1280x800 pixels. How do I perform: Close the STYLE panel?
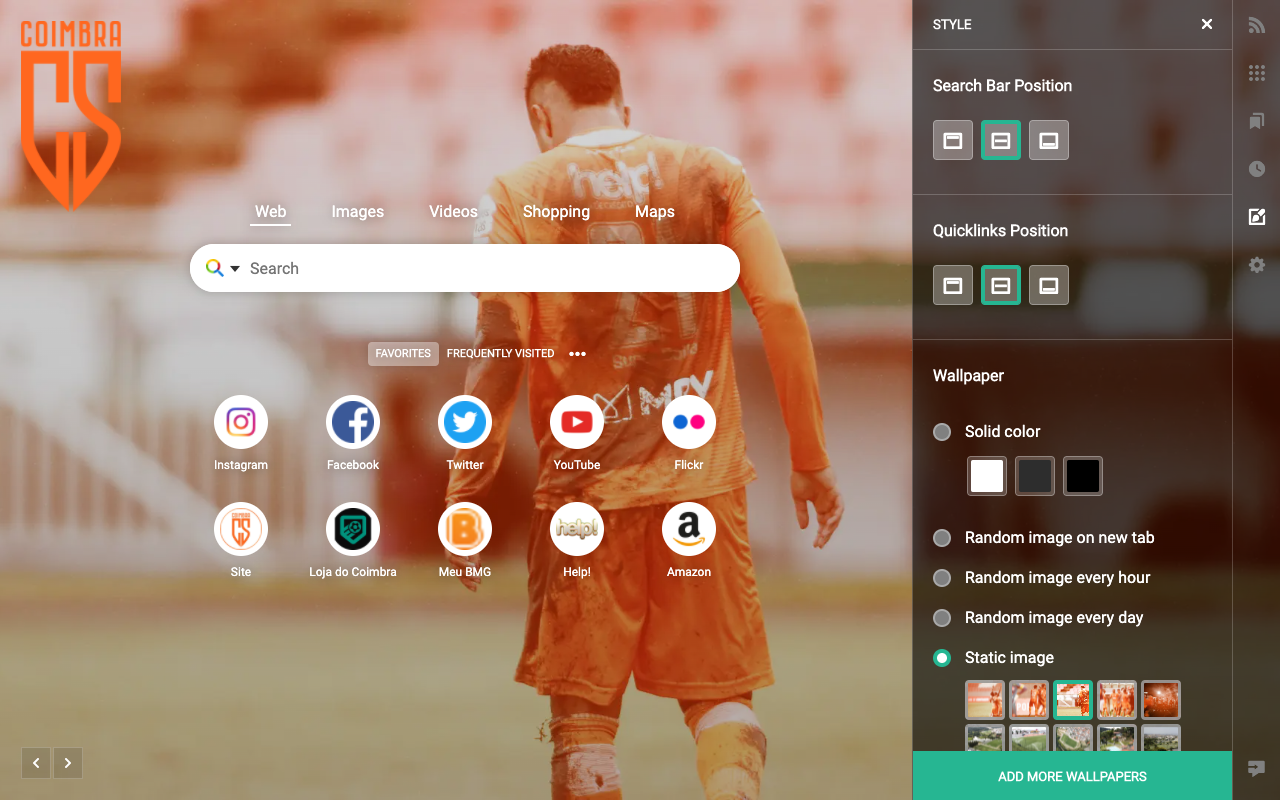[x=1207, y=24]
